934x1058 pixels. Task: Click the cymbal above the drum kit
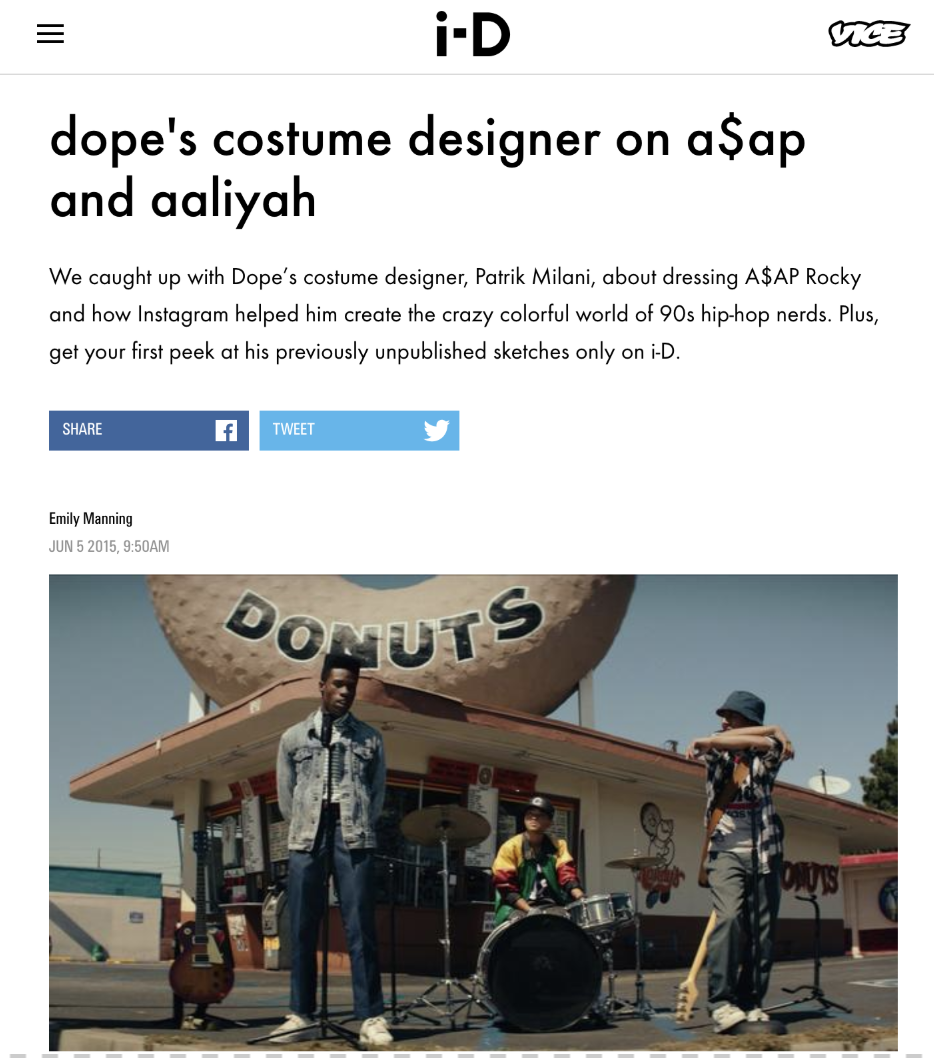pyautogui.click(x=445, y=823)
